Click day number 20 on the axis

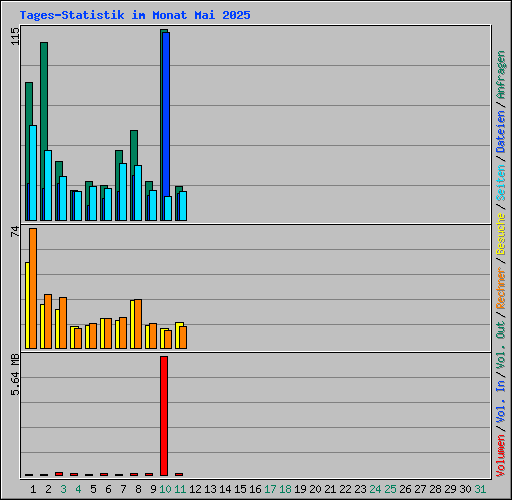315,489
